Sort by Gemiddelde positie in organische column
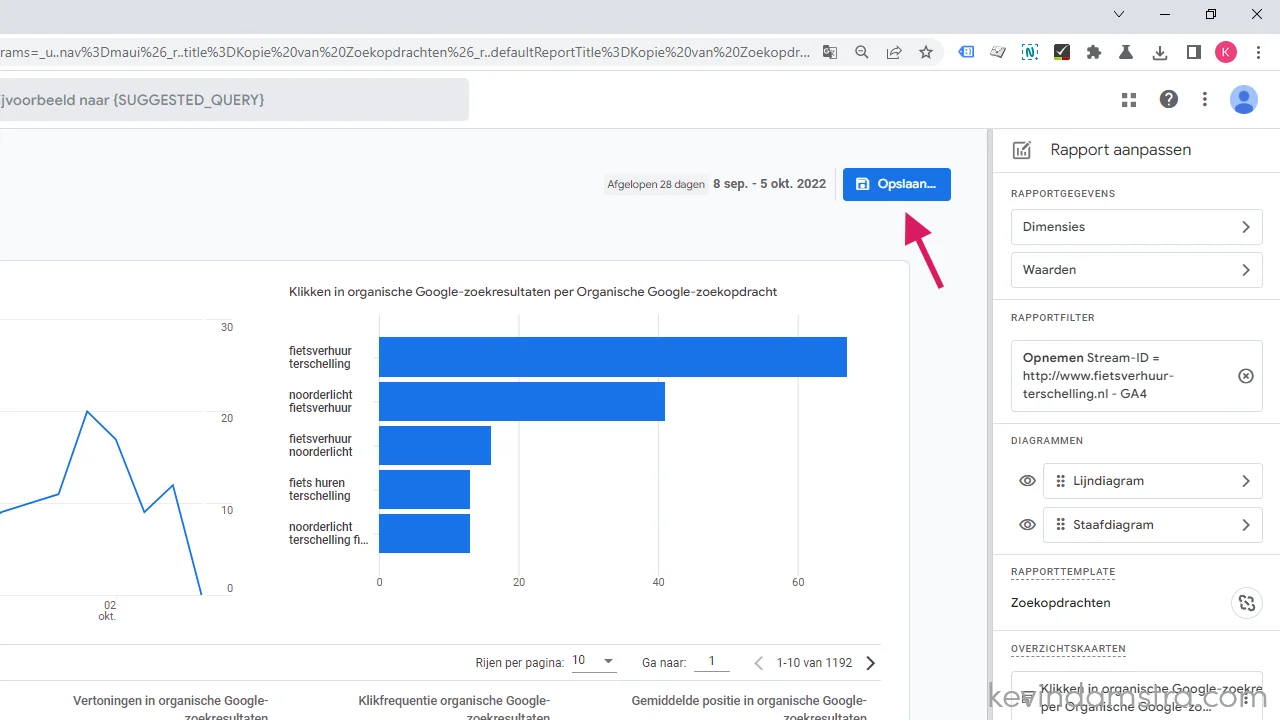Screen dimensions: 1280x720 point(749,708)
